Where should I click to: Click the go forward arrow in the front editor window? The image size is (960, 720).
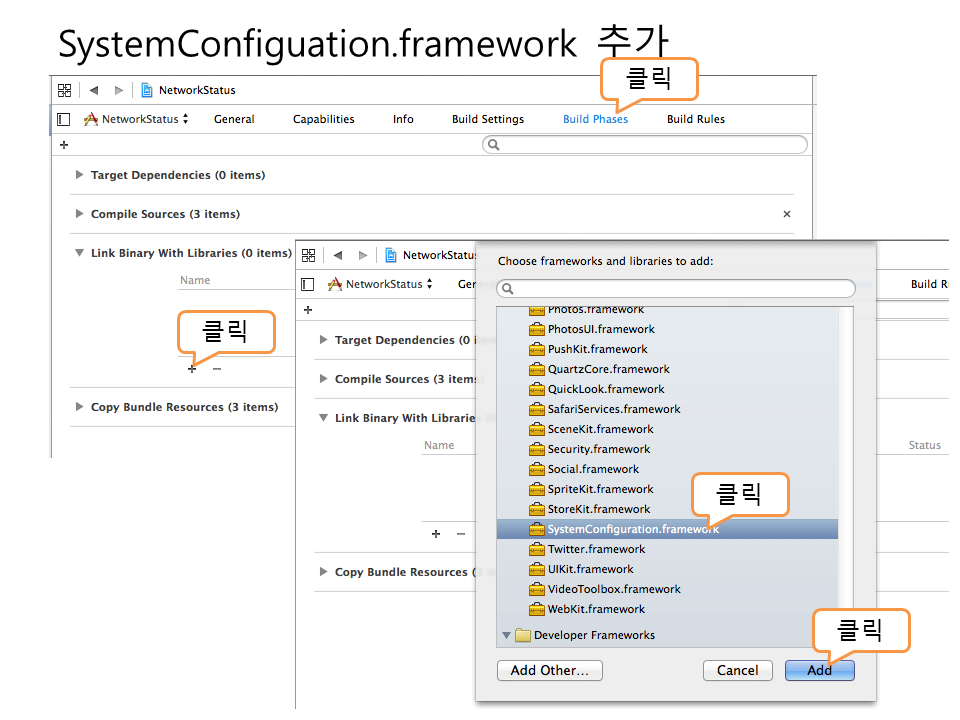pos(362,255)
